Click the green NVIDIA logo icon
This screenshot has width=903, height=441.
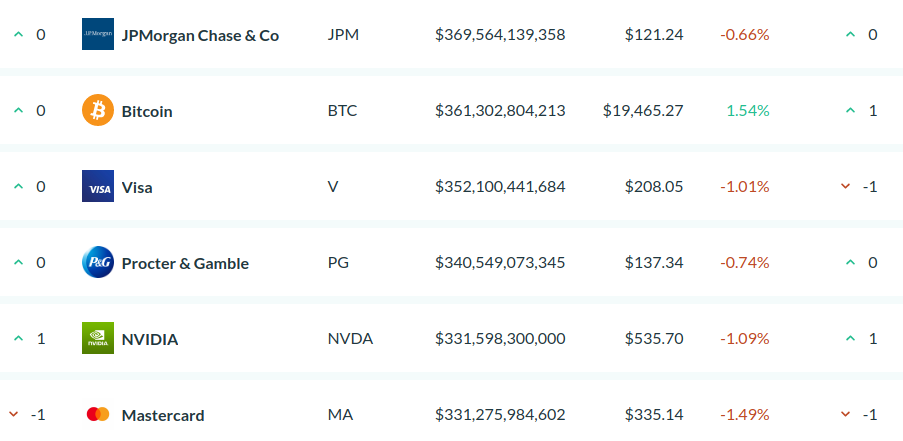[x=98, y=338]
